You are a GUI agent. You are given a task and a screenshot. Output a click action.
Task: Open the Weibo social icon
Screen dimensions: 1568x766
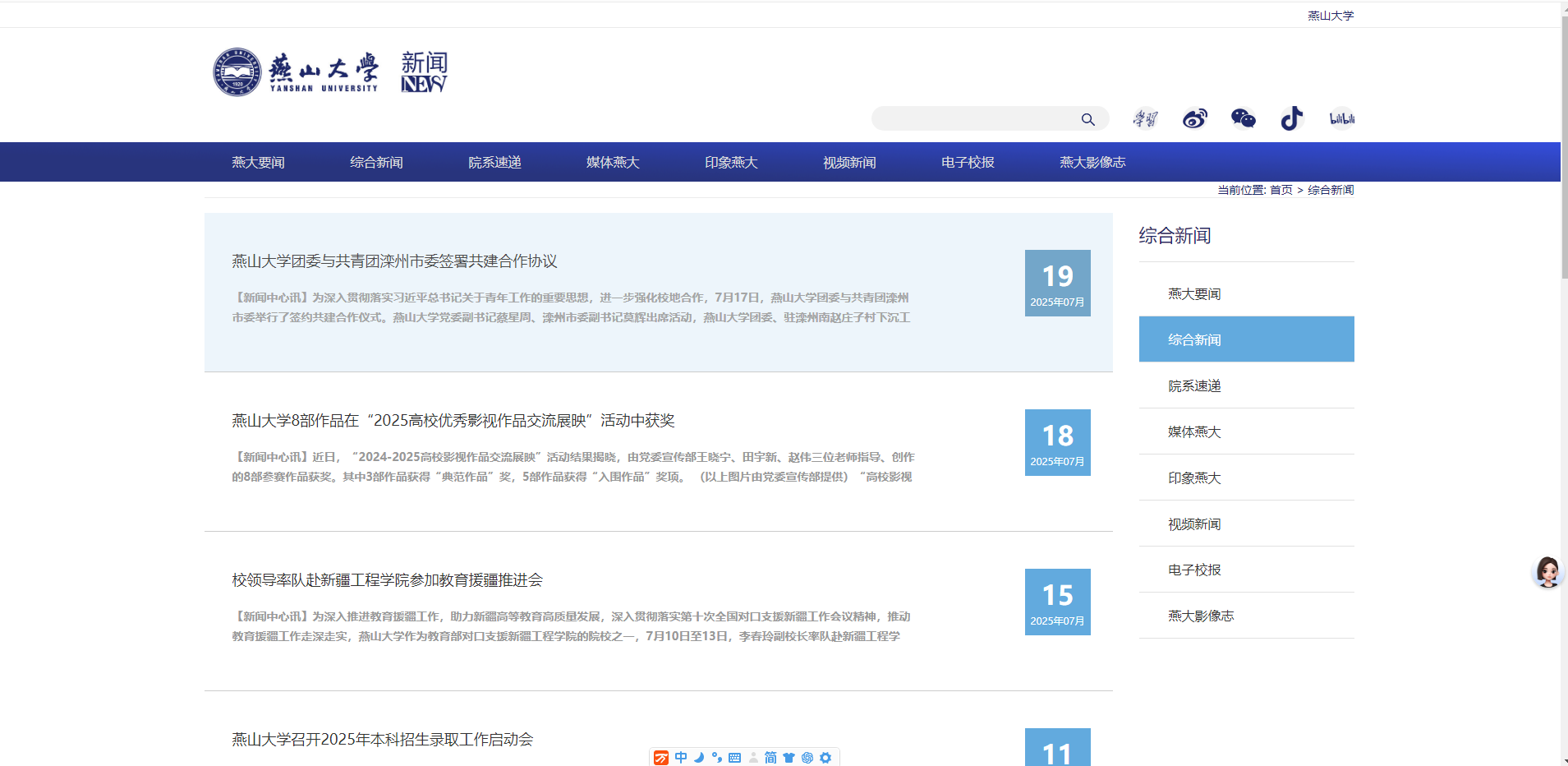point(1194,119)
